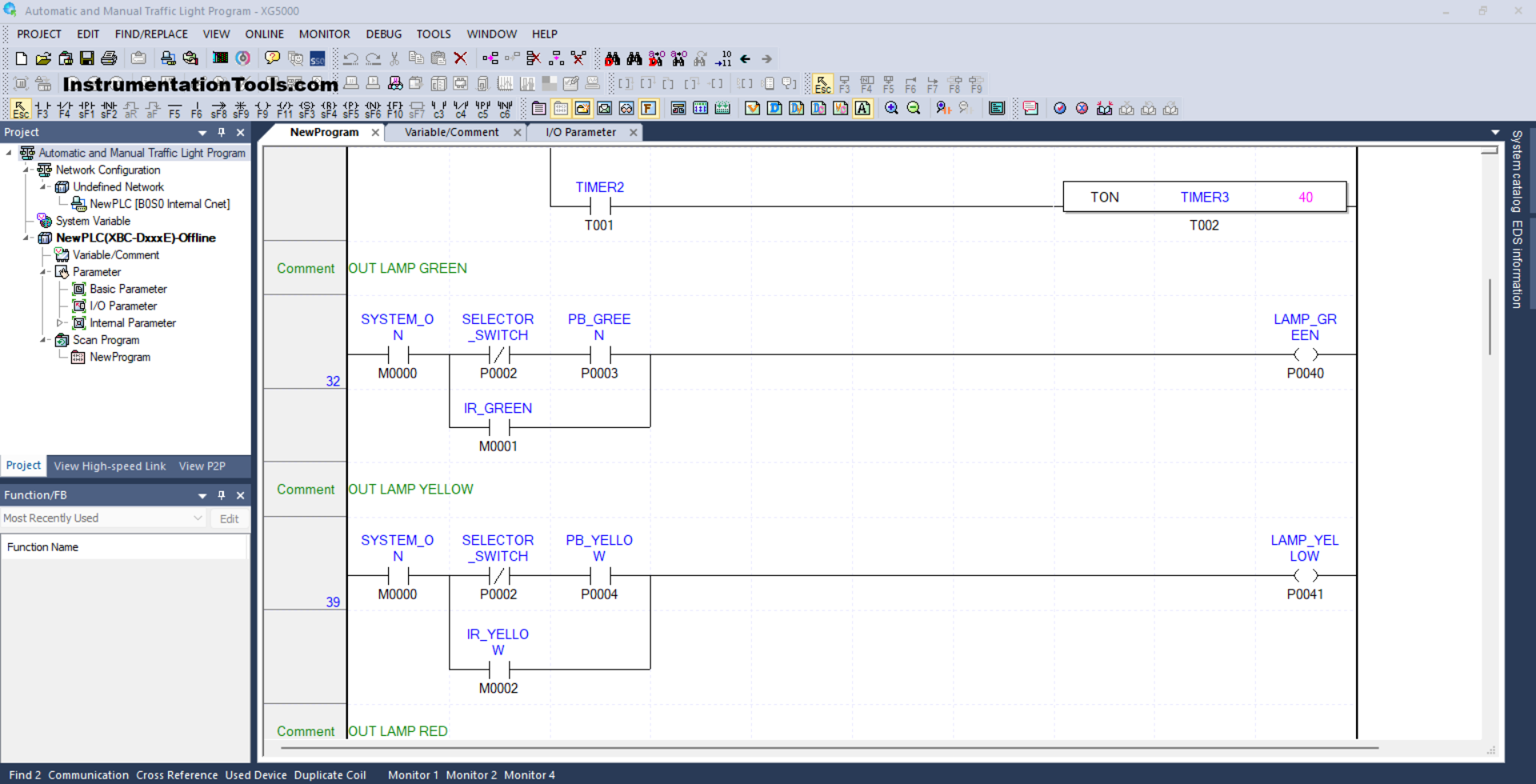Click the Open project folder icon

pyautogui.click(x=43, y=58)
